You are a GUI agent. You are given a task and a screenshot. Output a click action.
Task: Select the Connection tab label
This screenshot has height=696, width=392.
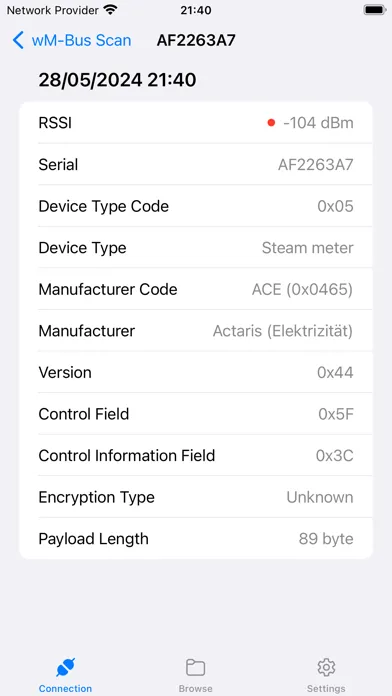pyautogui.click(x=65, y=688)
